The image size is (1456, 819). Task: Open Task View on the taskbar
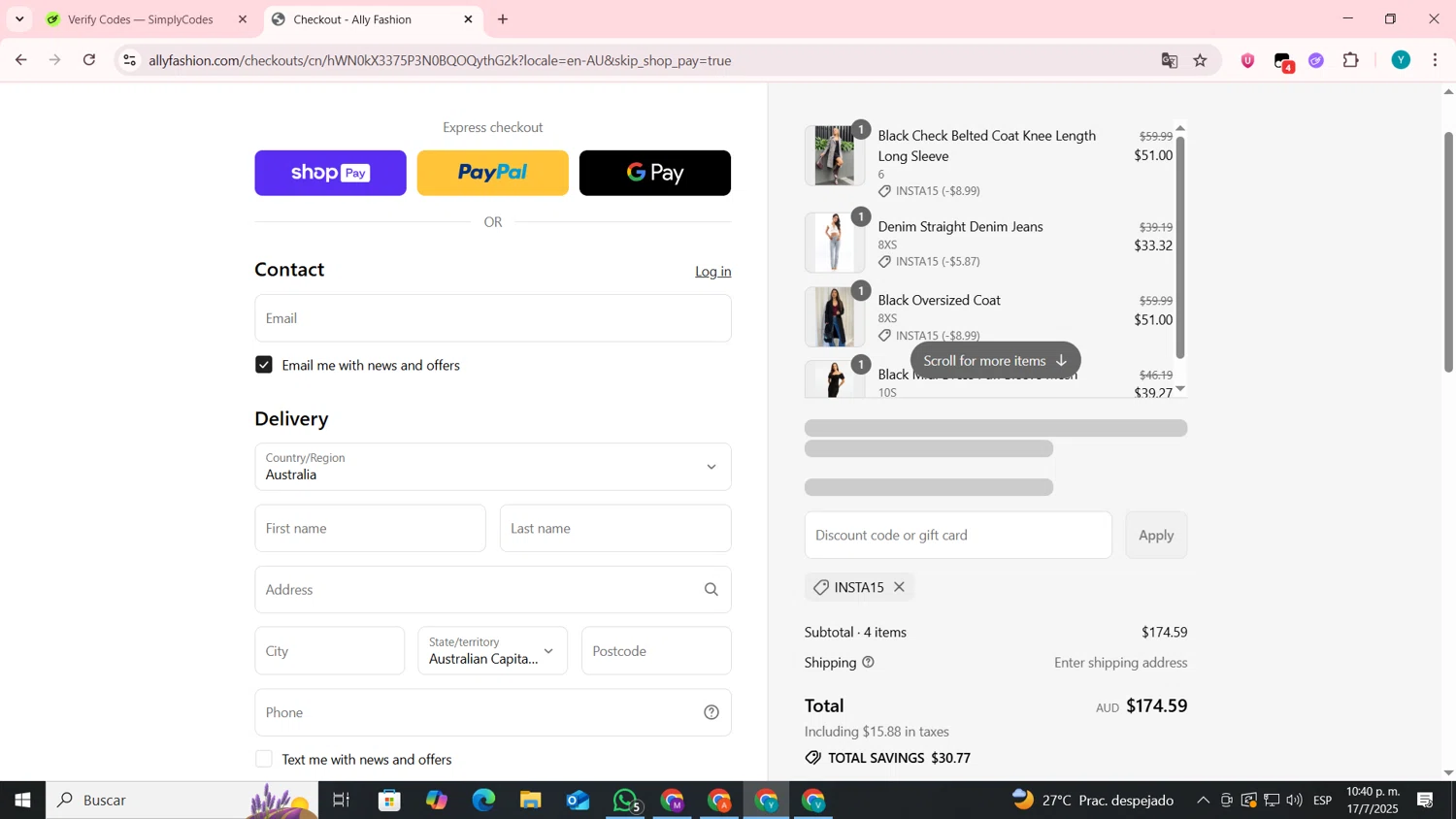[x=341, y=801]
